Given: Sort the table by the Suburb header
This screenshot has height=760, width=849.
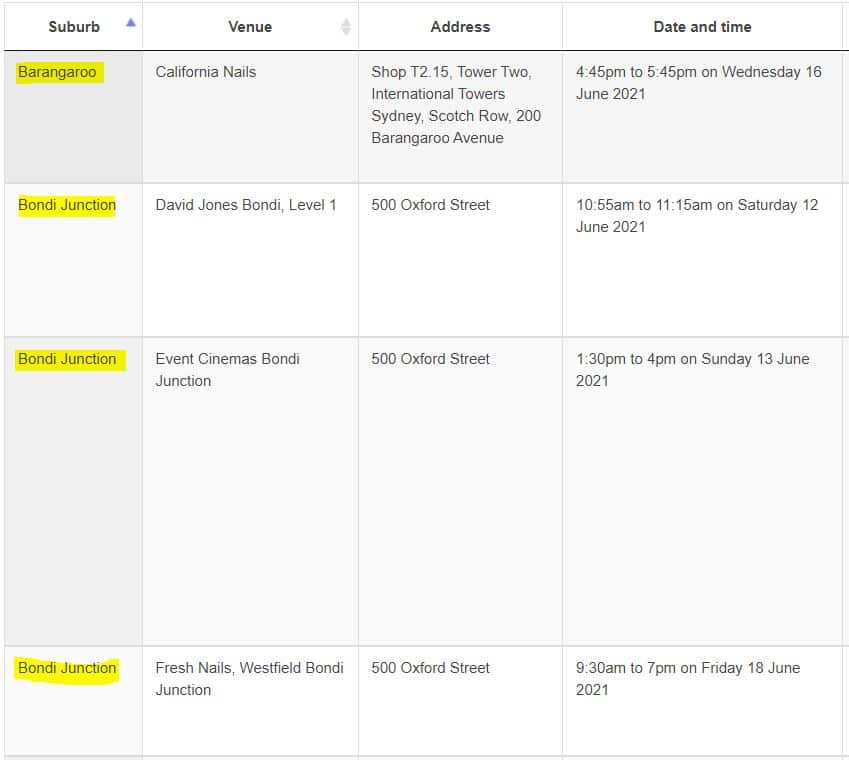Looking at the screenshot, I should click(x=74, y=27).
